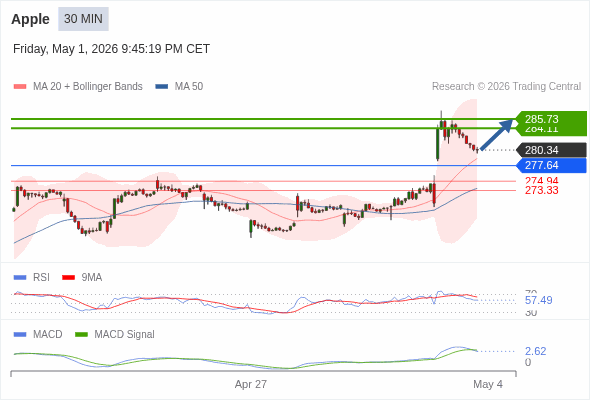Toggle the MA 20 + Bollinger Bands legend label
590x400 pixels.
tap(88, 87)
